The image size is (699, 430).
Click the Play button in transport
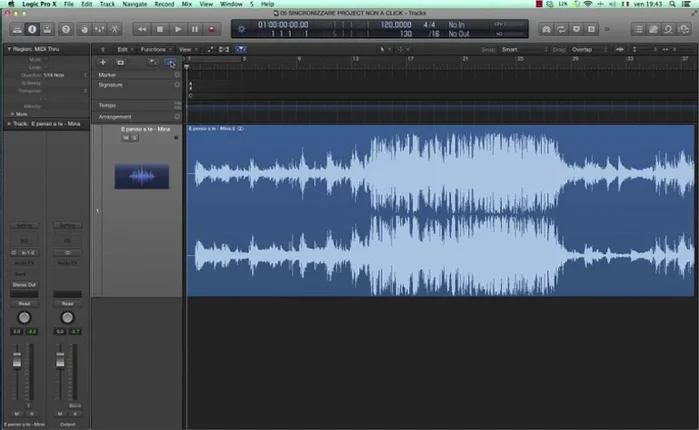(x=177, y=30)
